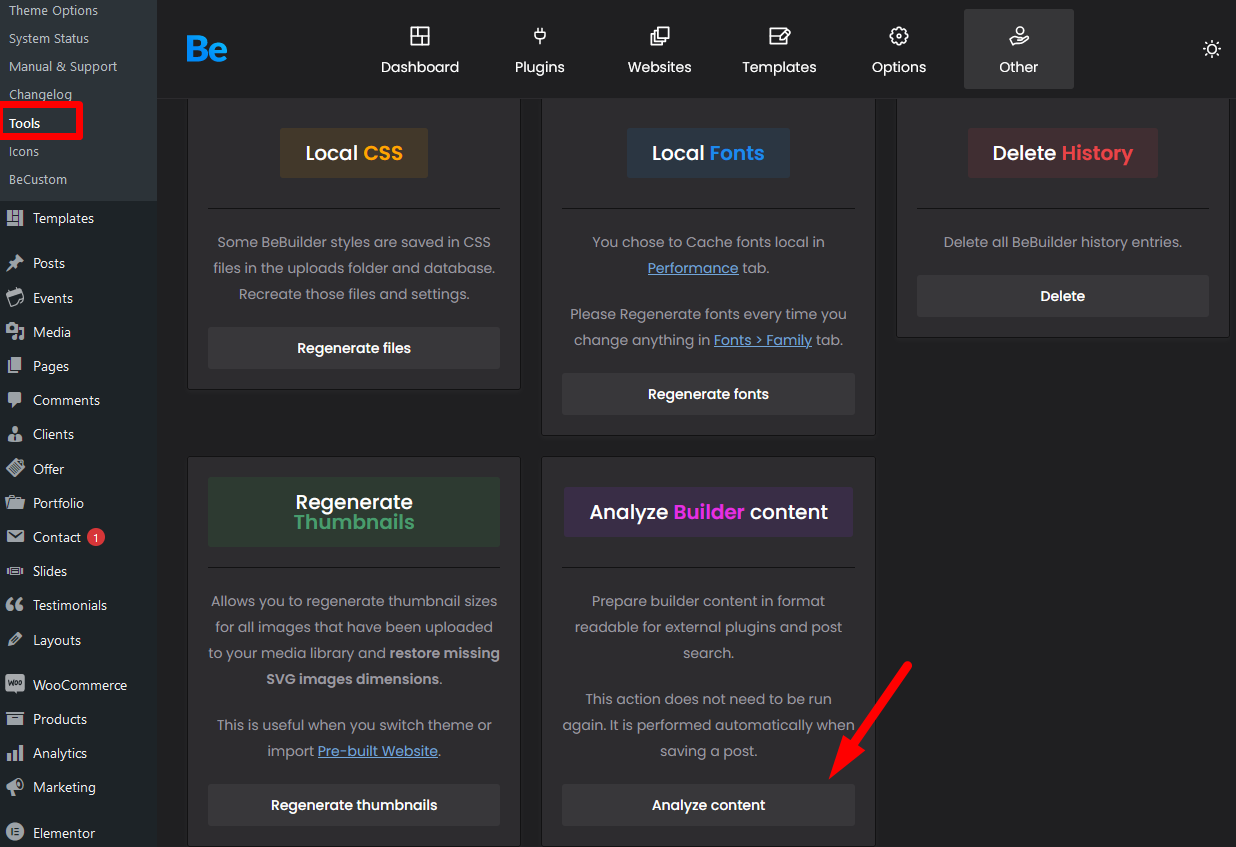This screenshot has width=1236, height=847.
Task: Click the Products box icon
Action: coord(15,719)
